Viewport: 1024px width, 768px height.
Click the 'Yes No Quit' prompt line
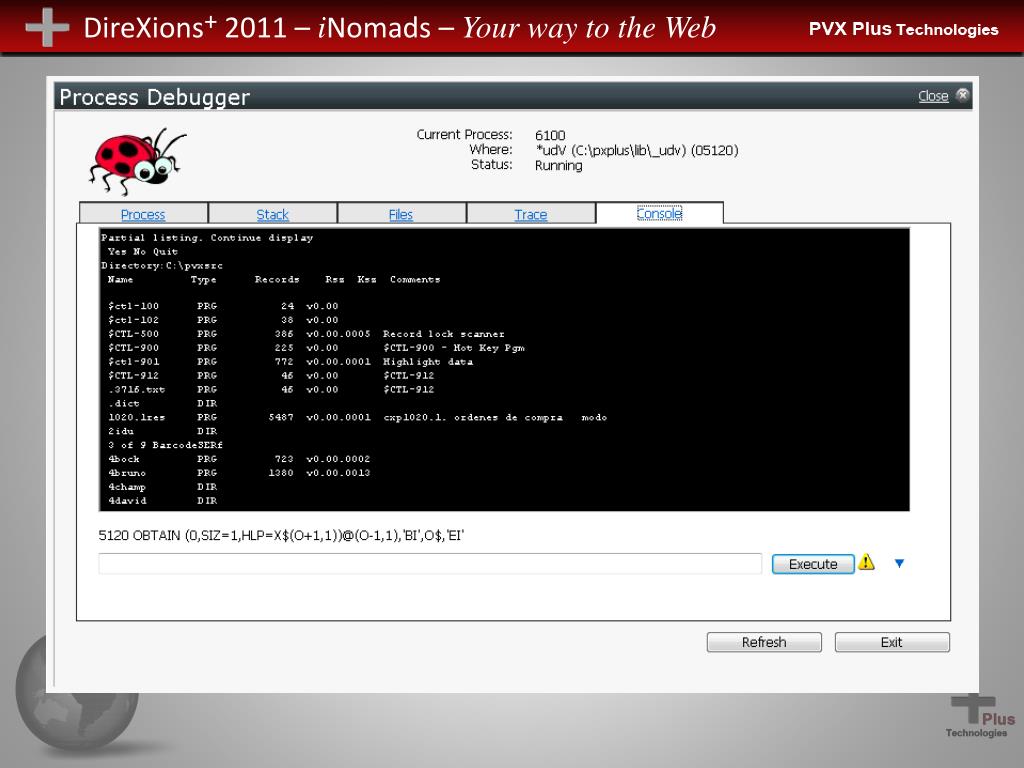[x=143, y=251]
